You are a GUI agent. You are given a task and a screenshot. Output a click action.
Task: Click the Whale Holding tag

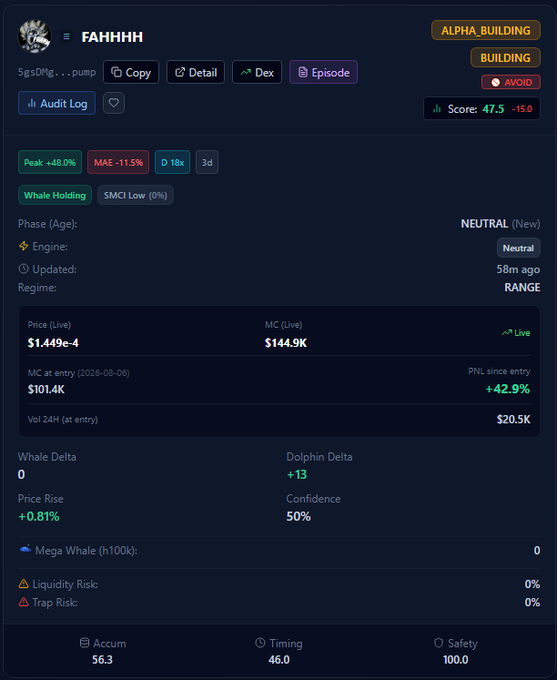pos(55,195)
